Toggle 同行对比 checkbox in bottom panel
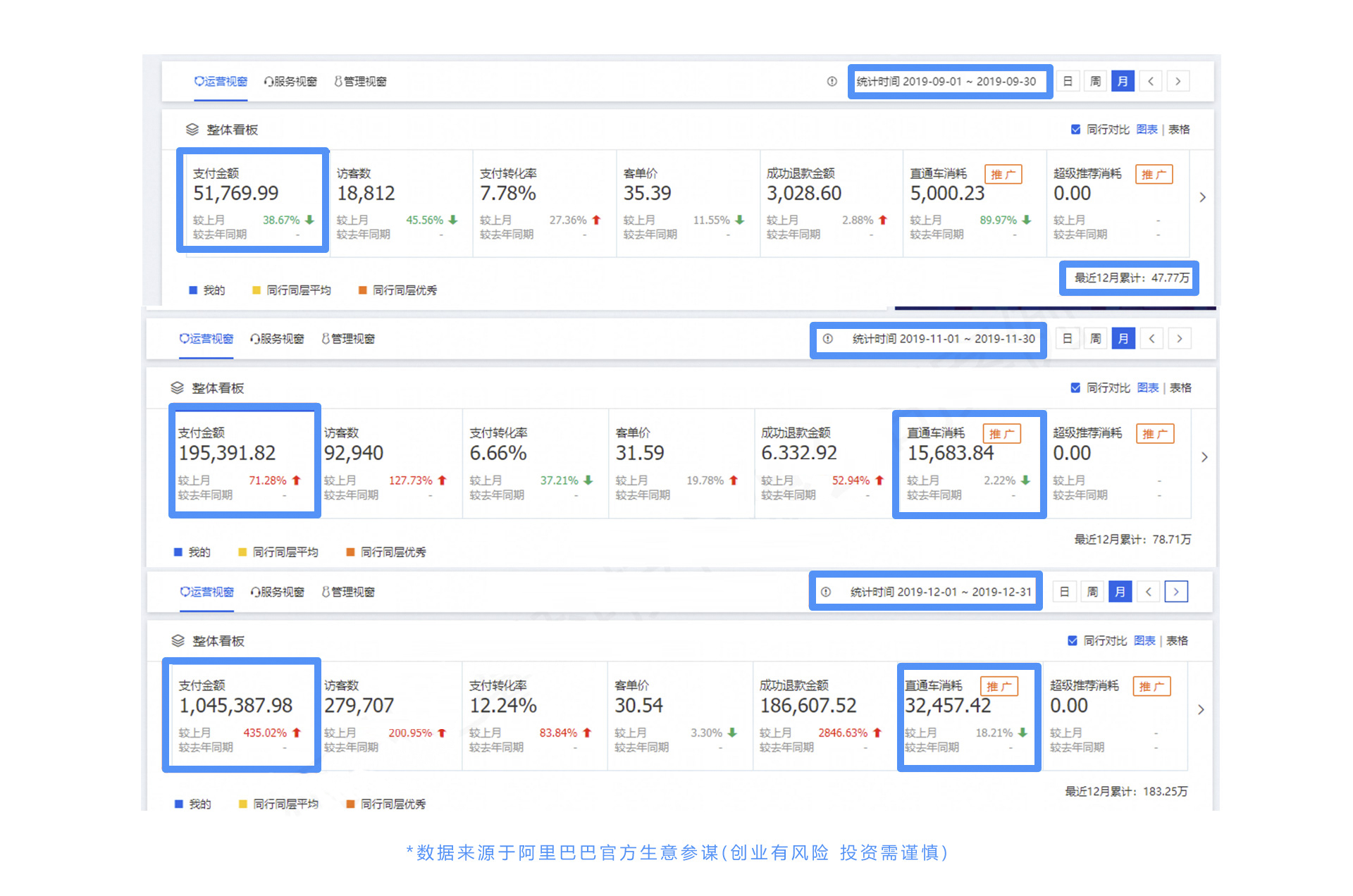This screenshot has height=896, width=1353. pos(1073,640)
